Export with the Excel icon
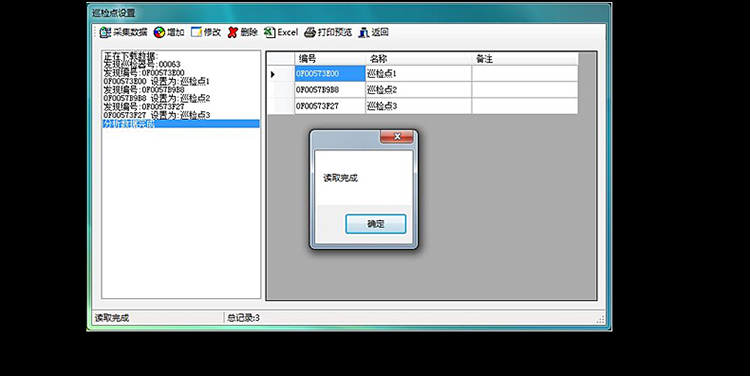750x376 pixels. [x=270, y=32]
